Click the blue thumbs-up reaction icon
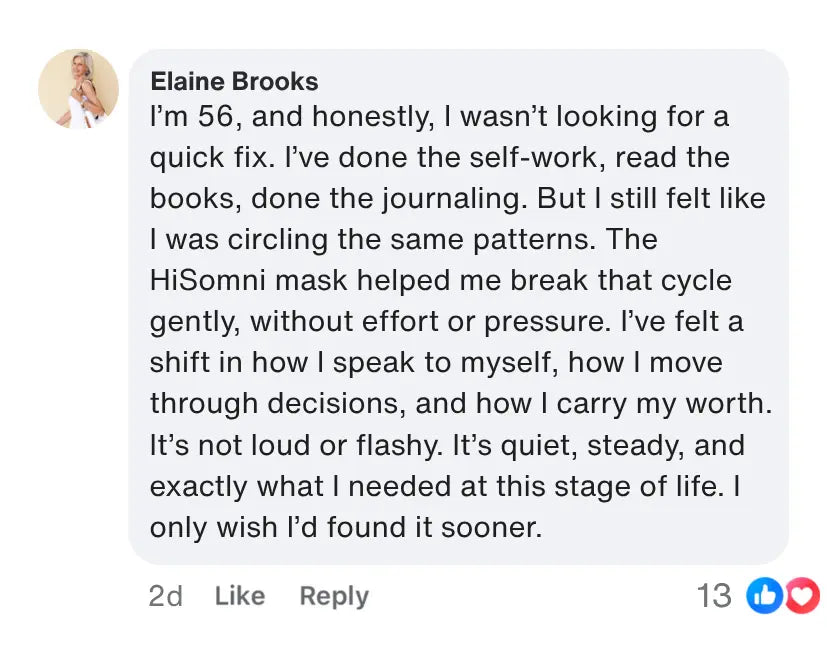This screenshot has width=827, height=656. (x=765, y=596)
